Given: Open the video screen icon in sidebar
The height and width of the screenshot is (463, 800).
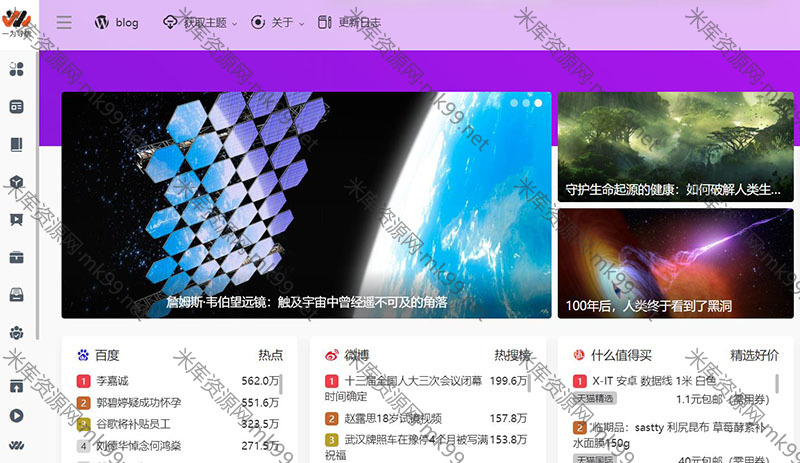Looking at the screenshot, I should coord(16,220).
